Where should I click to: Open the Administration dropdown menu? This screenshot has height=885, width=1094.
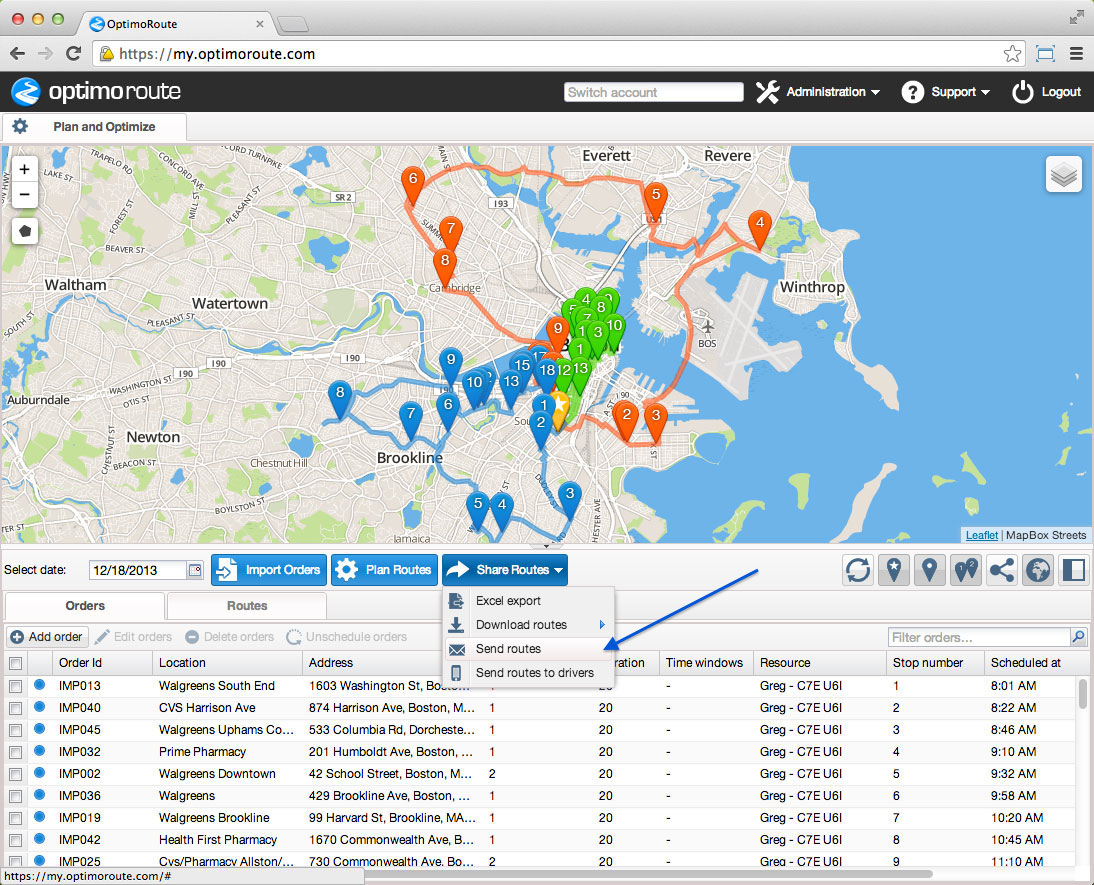point(818,91)
